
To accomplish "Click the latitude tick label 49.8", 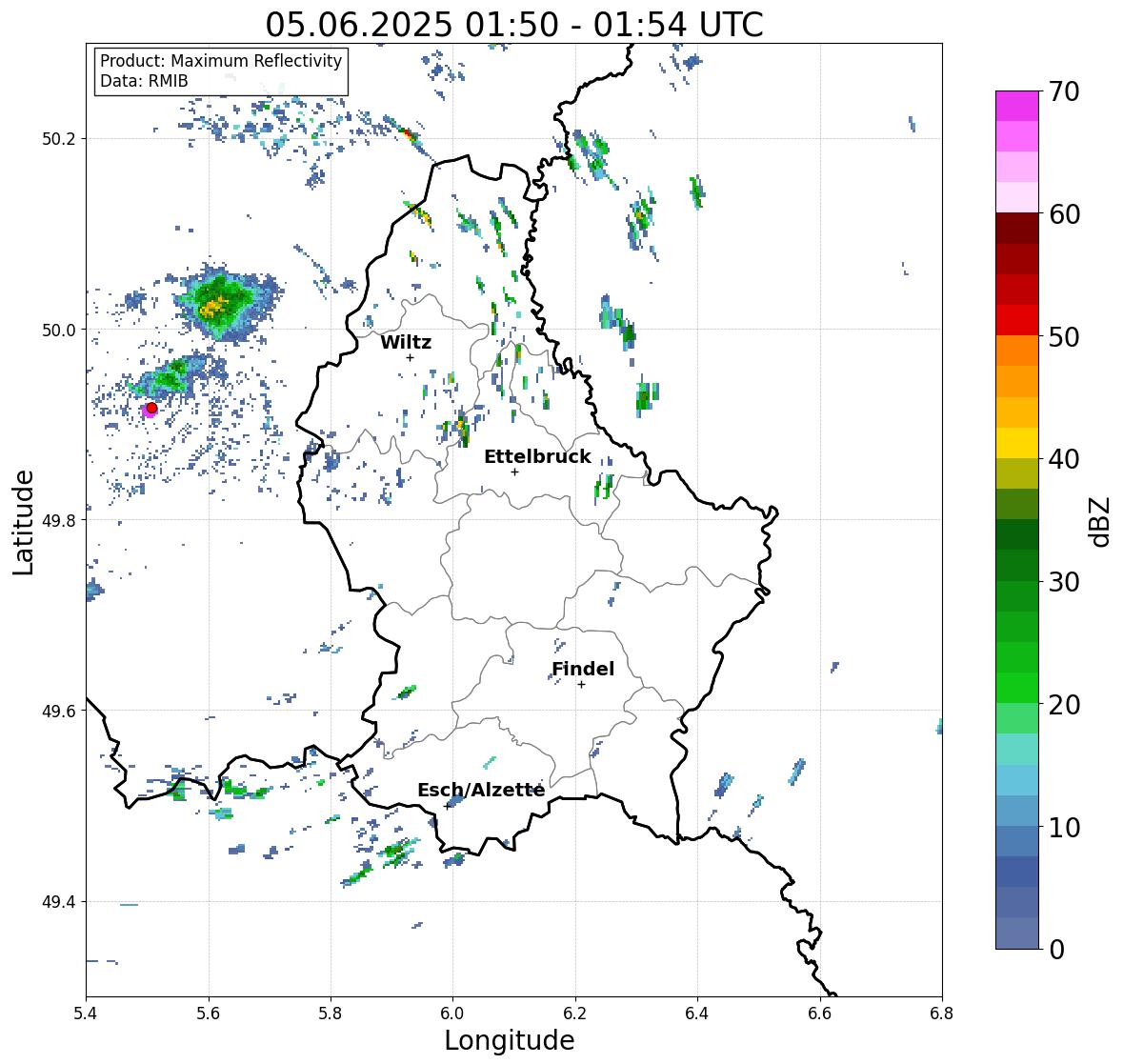I will (x=59, y=520).
